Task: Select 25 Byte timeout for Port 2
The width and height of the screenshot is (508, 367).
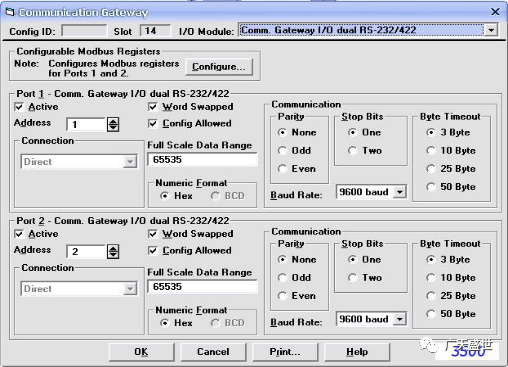Action: 431,296
